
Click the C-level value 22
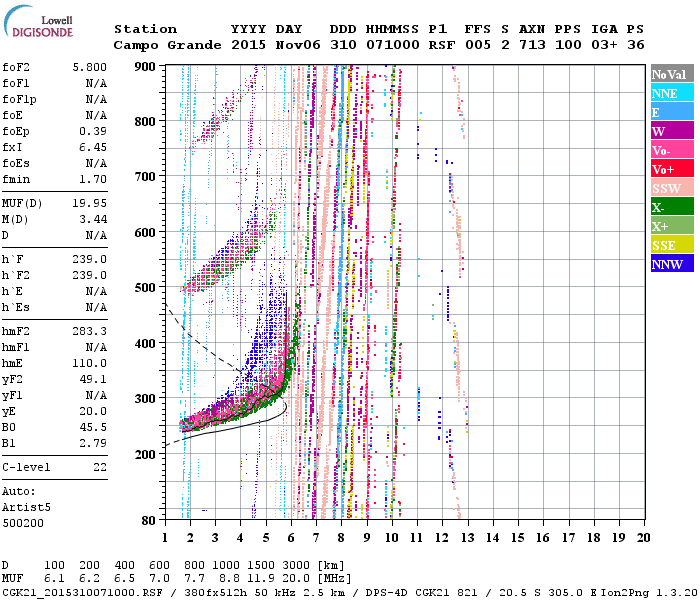tap(100, 467)
